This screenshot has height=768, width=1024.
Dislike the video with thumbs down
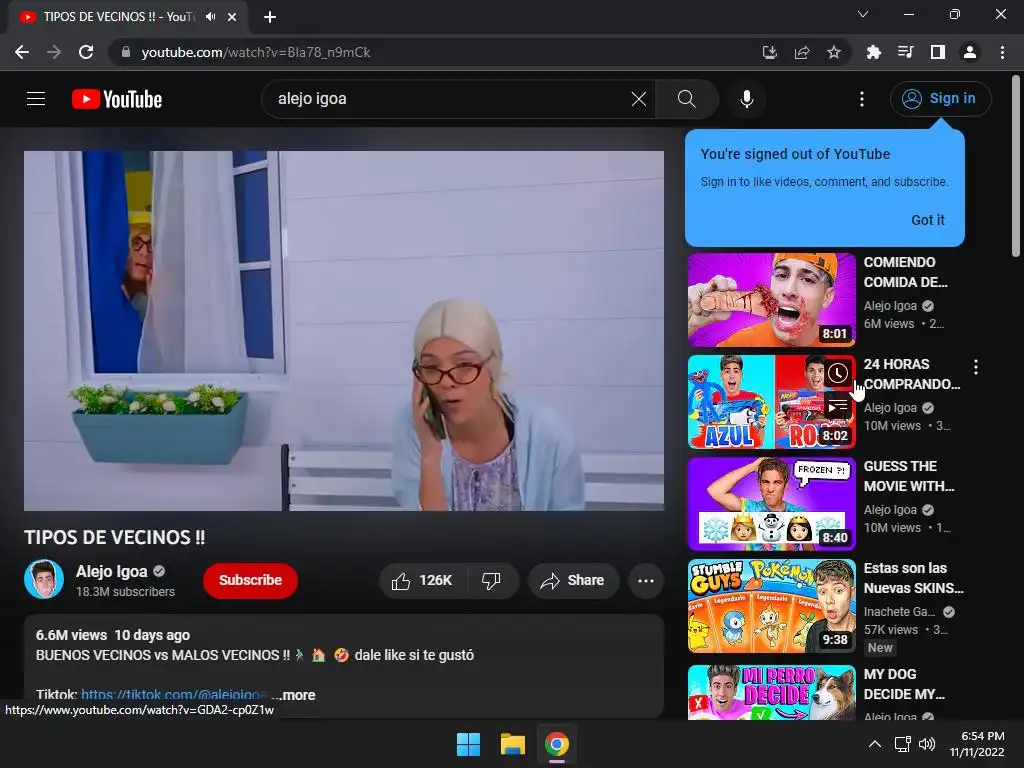pyautogui.click(x=491, y=581)
